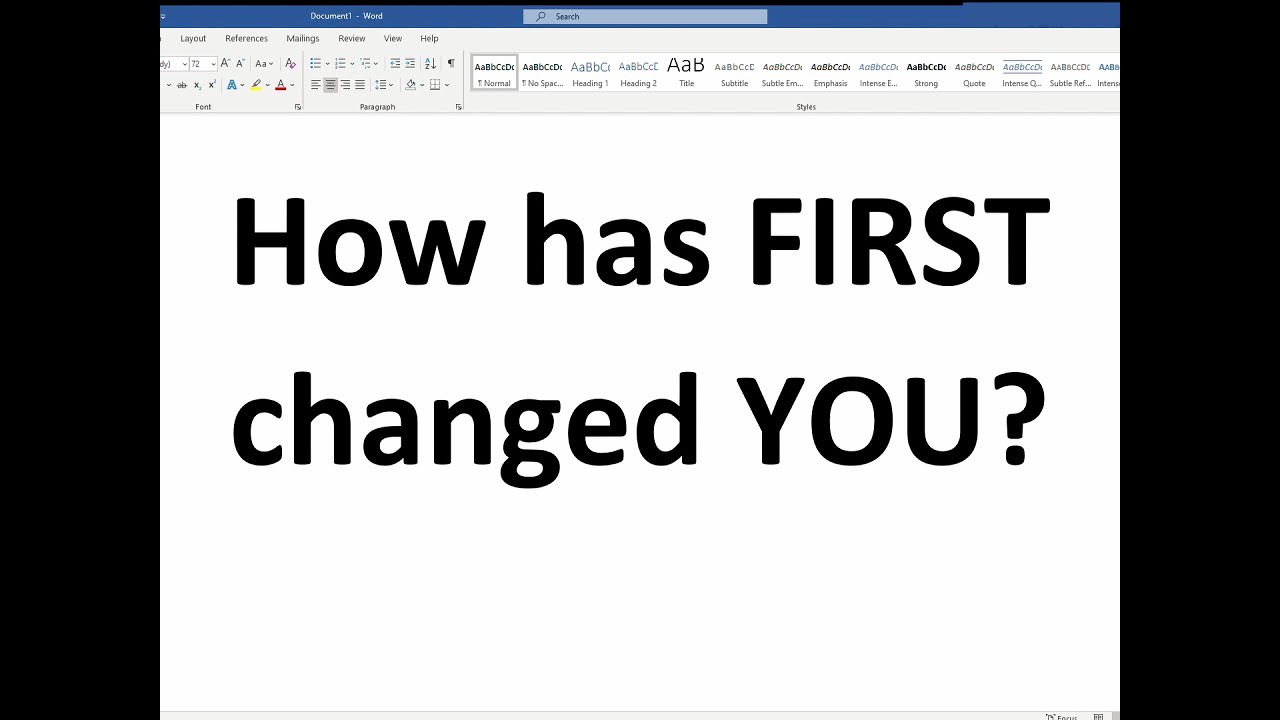This screenshot has height=720, width=1280.
Task: Apply the Heading 1 style
Action: pos(590,73)
